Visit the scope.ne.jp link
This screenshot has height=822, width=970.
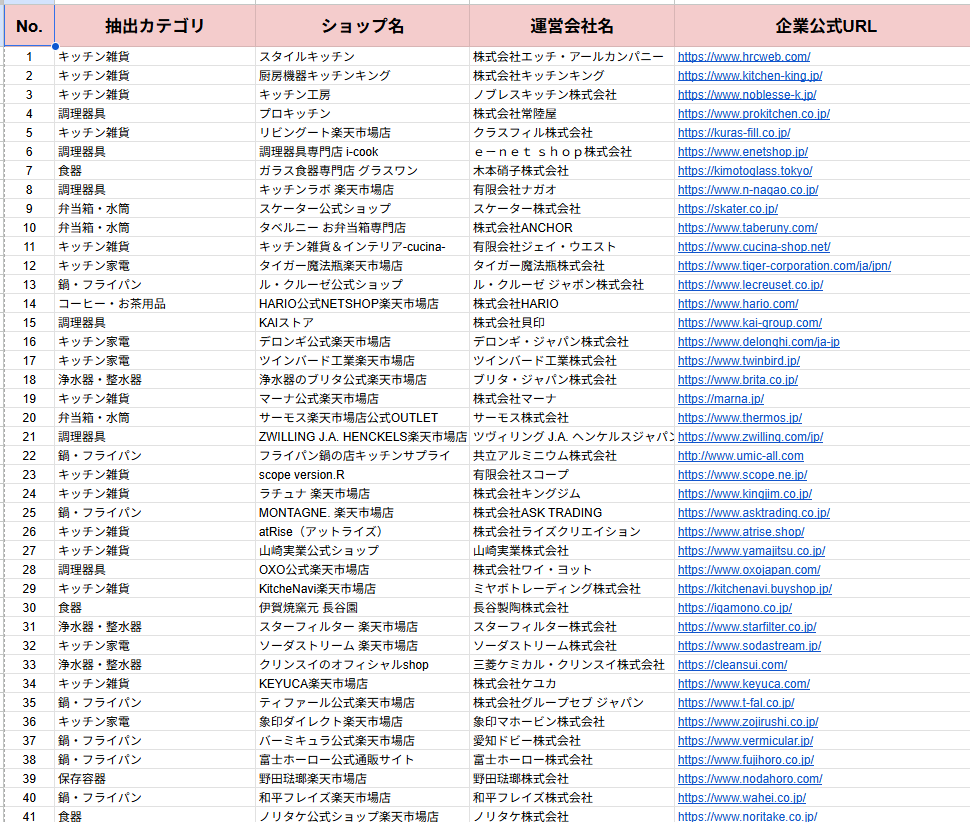[x=742, y=475]
